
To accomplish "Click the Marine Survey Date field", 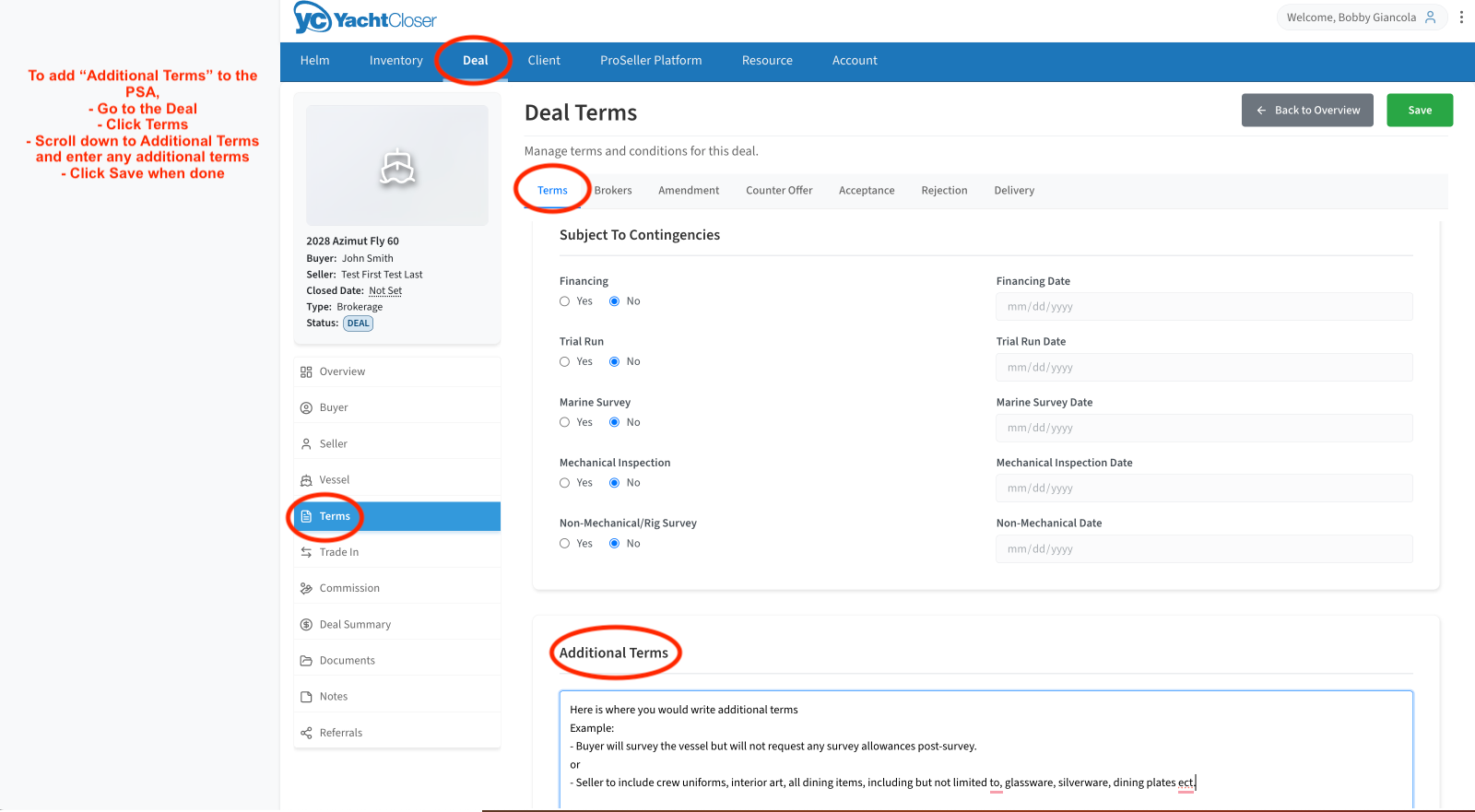I will point(1204,429).
